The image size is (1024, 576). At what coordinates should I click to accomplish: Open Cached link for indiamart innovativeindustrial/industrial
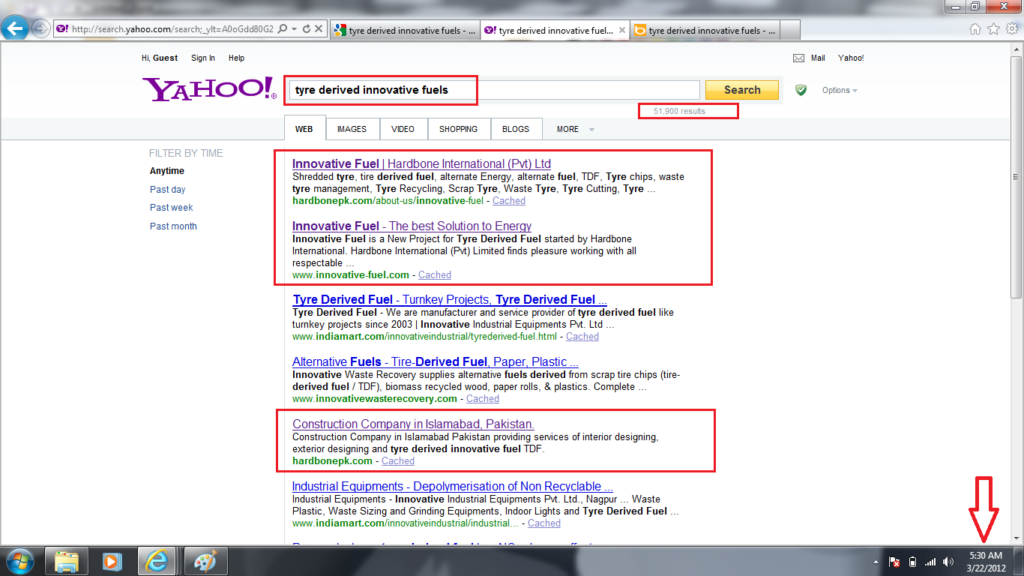pos(544,523)
